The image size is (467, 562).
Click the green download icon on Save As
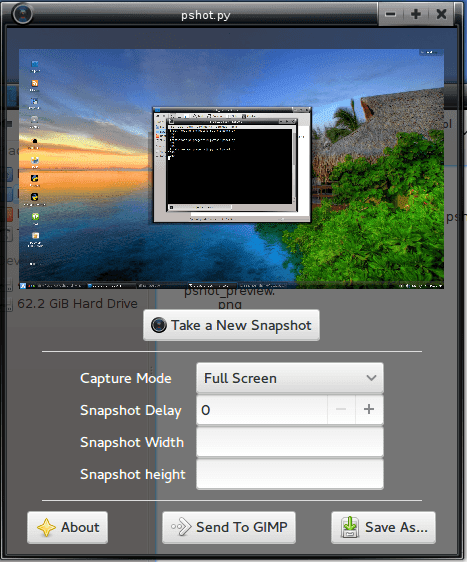(350, 527)
